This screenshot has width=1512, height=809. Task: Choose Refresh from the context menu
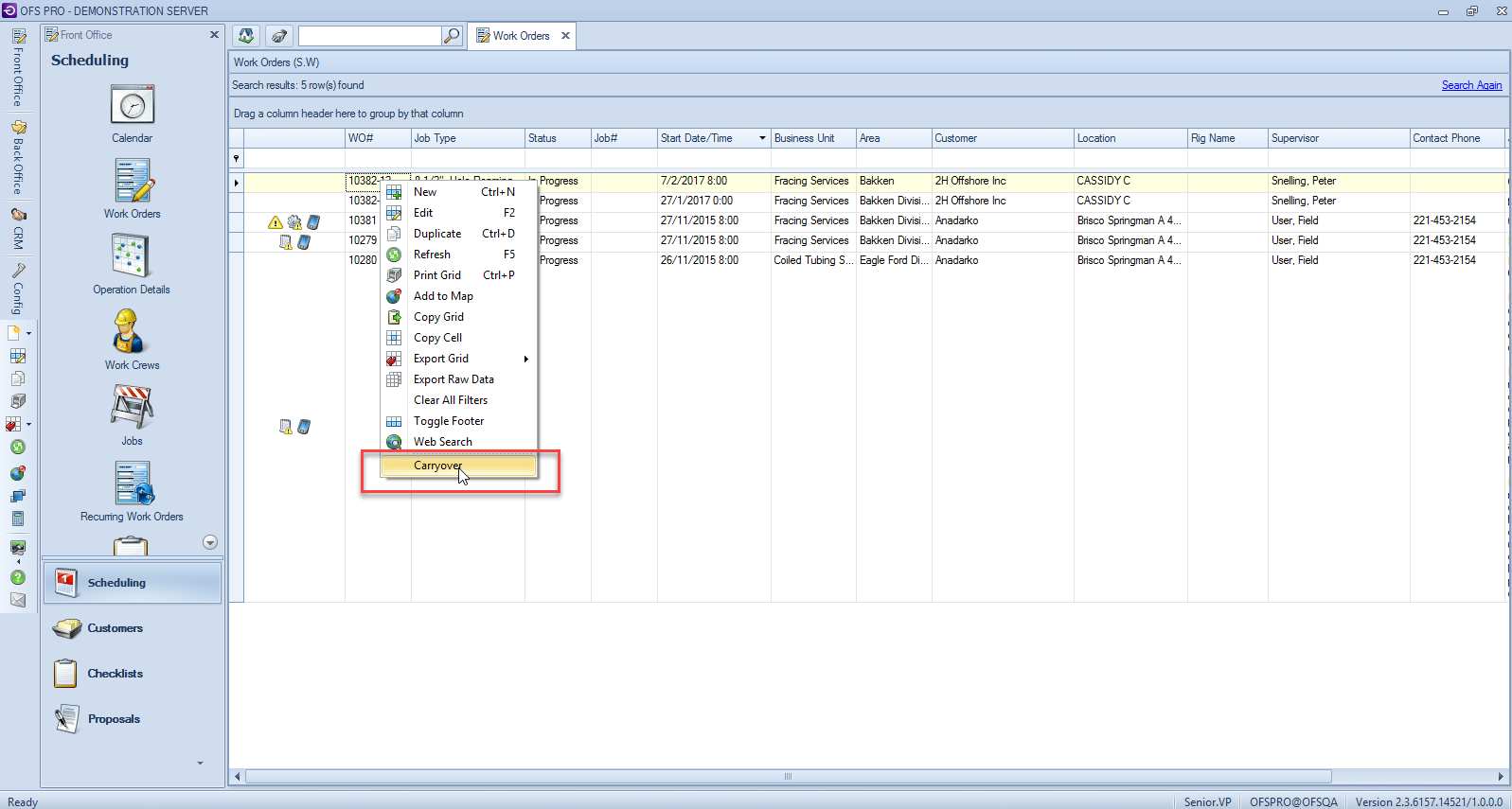[458, 255]
